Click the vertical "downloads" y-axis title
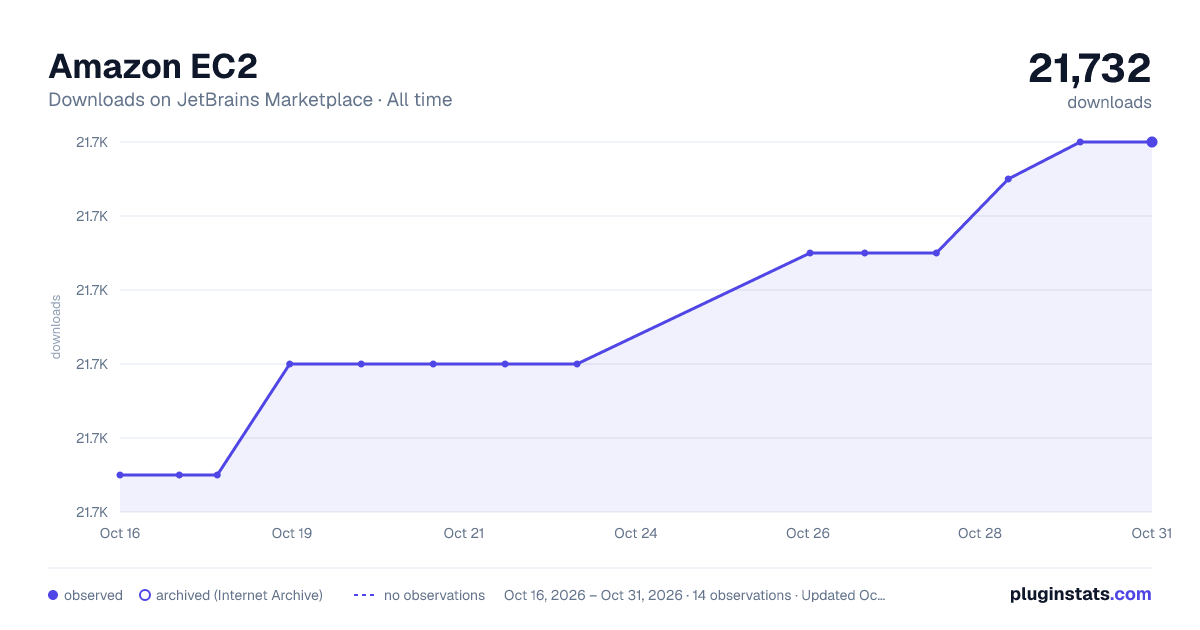Image resolution: width=1200 pixels, height=630 pixels. tap(56, 327)
